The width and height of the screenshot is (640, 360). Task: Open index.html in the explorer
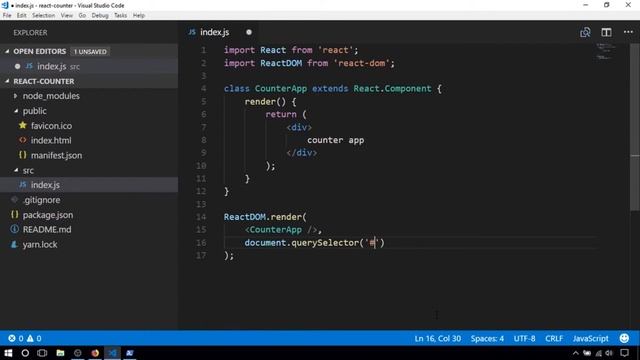(x=89, y=140)
